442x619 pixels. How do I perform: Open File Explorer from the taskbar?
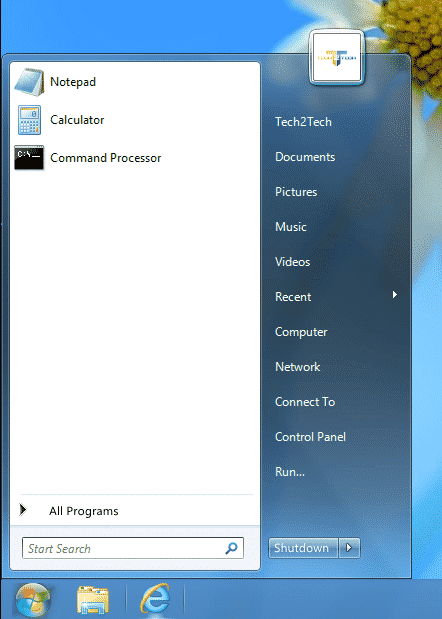(x=93, y=600)
